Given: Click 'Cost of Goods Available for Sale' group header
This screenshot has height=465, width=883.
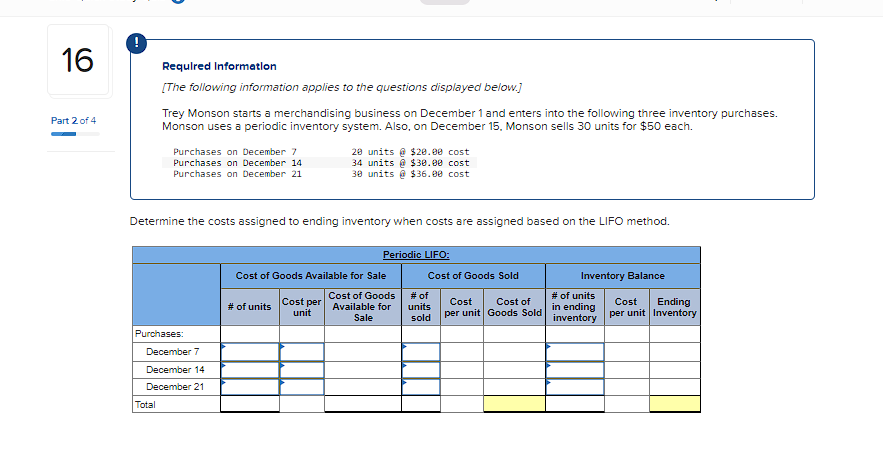Looking at the screenshot, I should (x=311, y=276).
